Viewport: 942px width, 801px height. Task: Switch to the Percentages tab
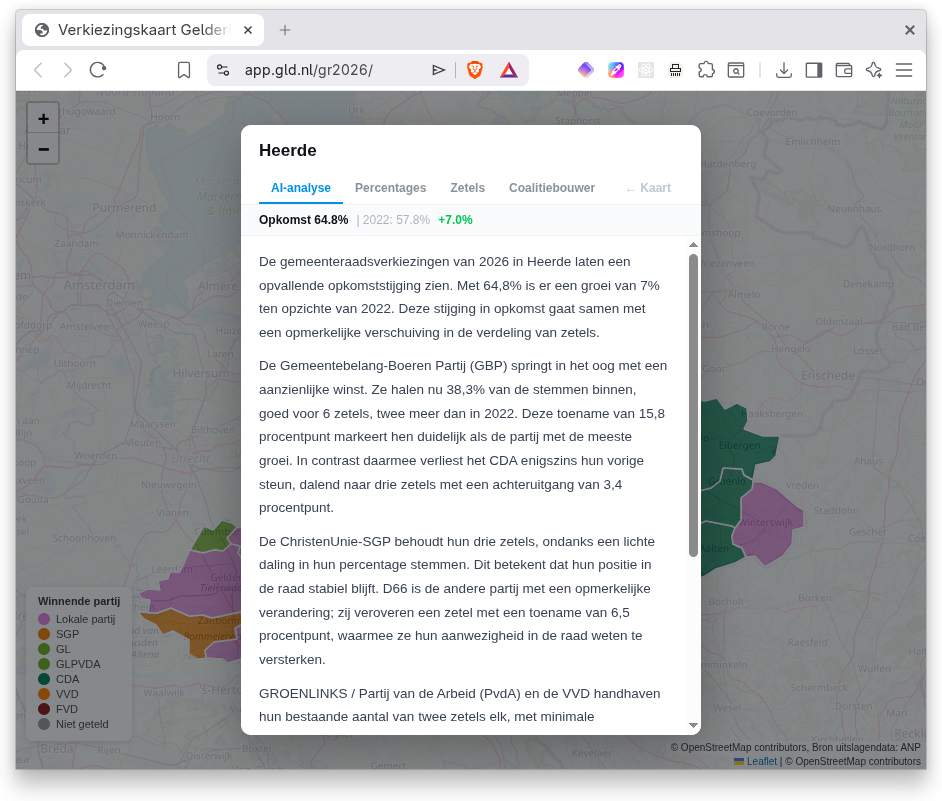click(x=390, y=188)
